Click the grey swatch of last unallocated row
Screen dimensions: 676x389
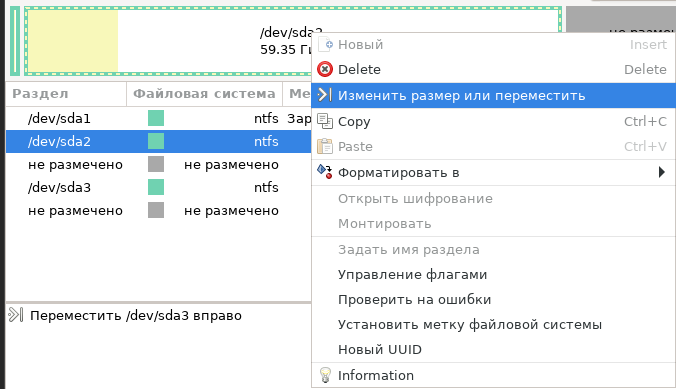coord(156,210)
